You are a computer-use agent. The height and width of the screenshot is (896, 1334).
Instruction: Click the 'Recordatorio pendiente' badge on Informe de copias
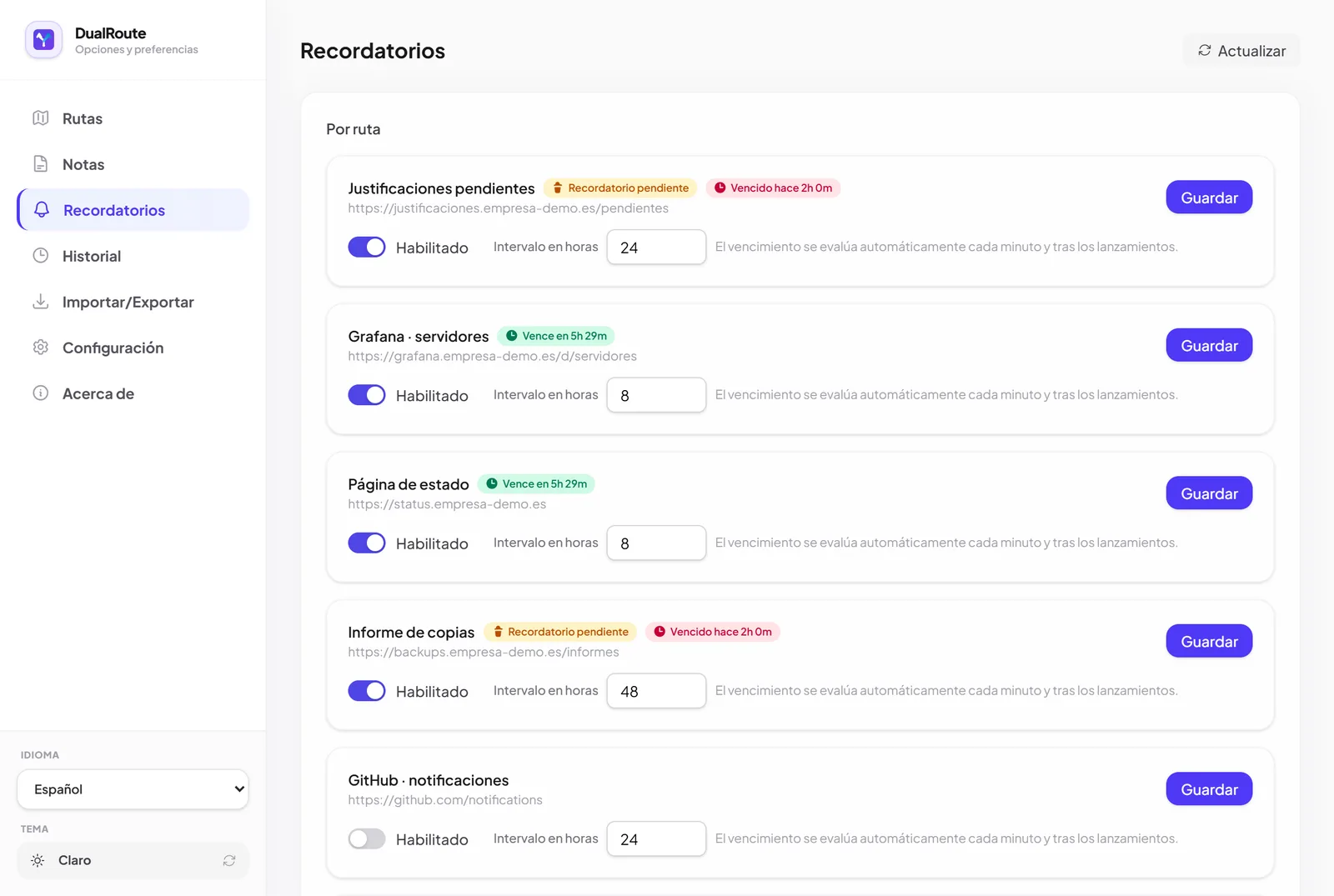click(559, 632)
